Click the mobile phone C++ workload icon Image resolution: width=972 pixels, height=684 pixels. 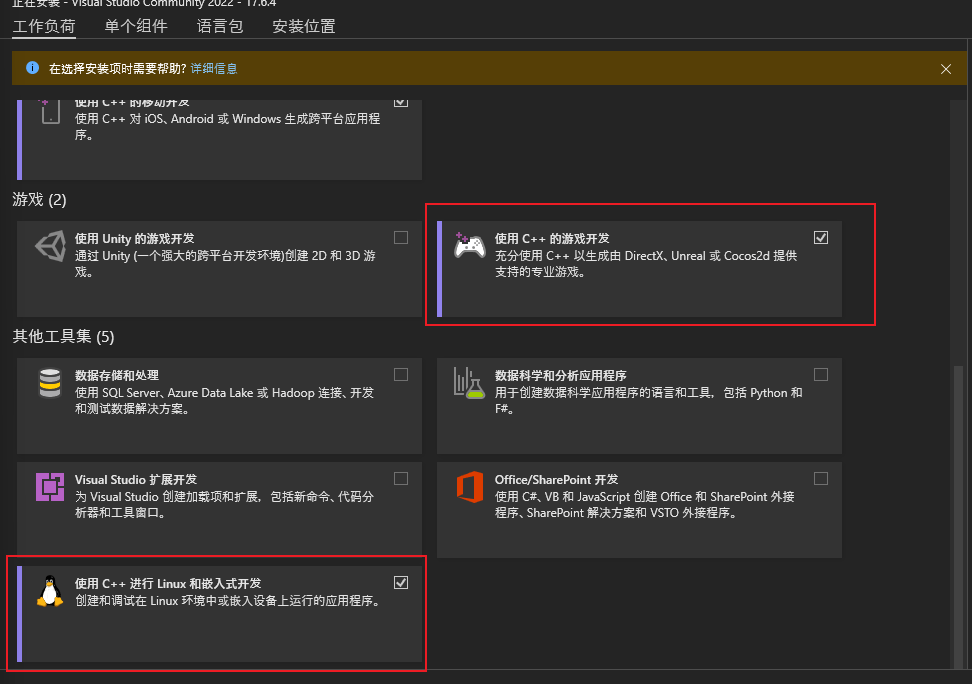50,112
